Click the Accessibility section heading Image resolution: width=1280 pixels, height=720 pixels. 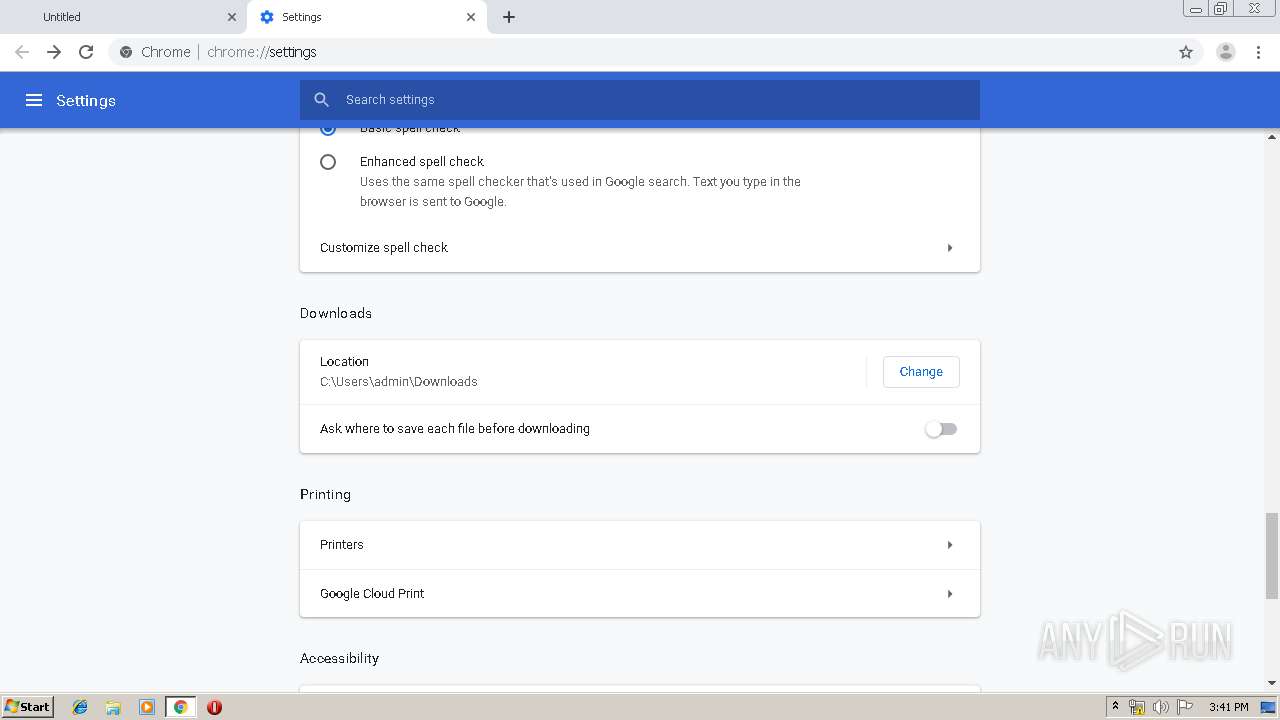(339, 658)
